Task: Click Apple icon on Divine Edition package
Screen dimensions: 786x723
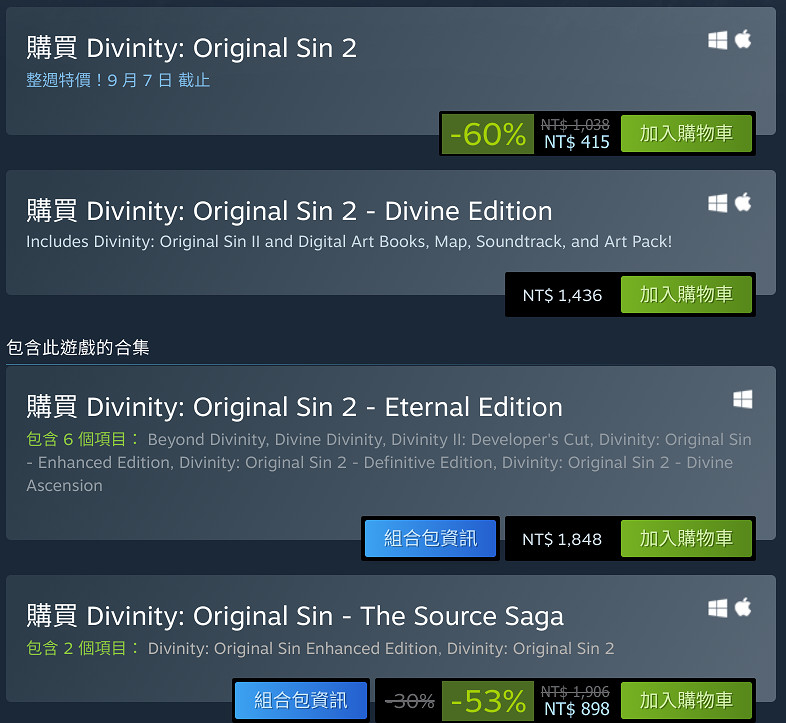Action: 743,203
